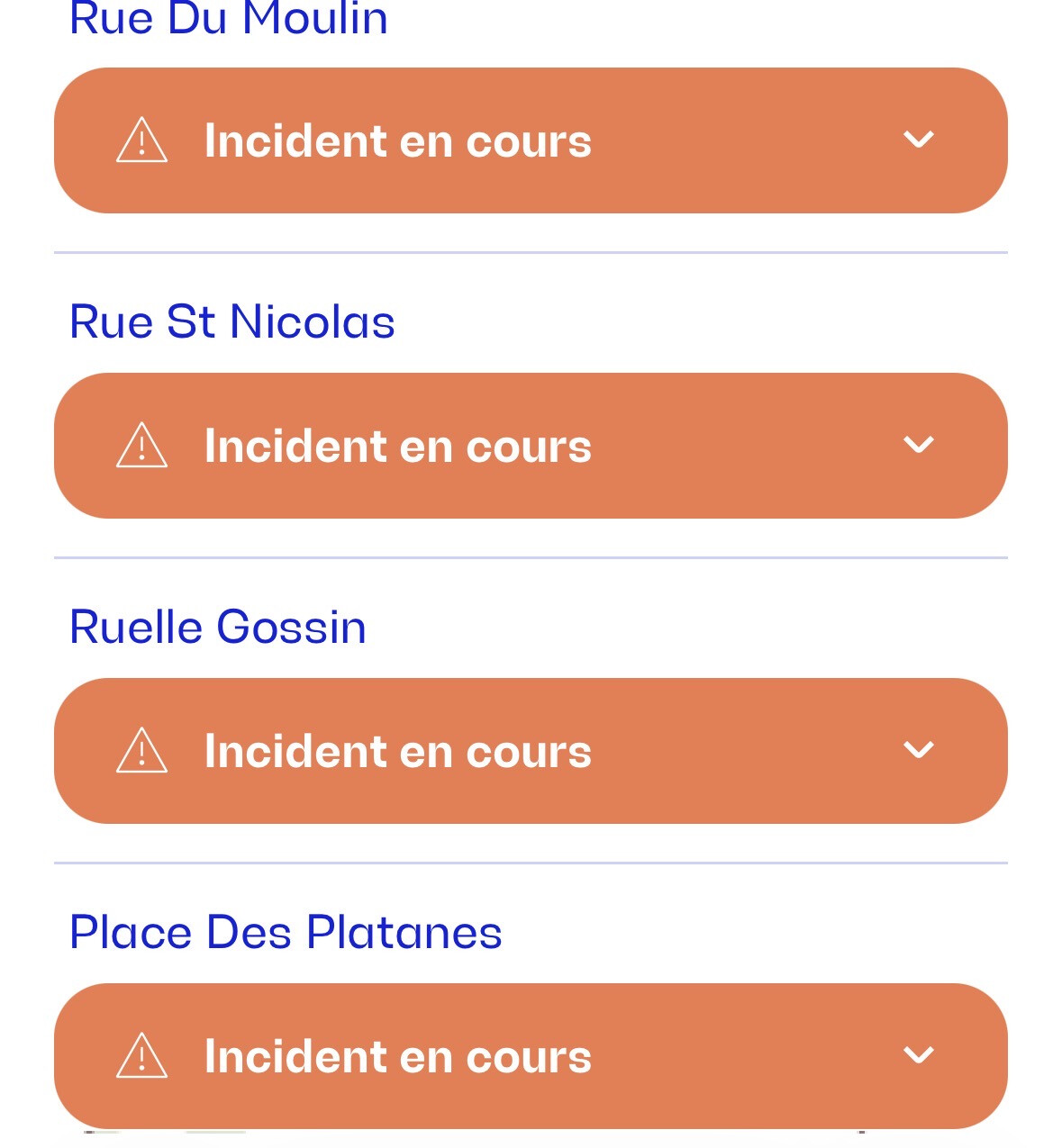The height and width of the screenshot is (1148, 1062).
Task: Expand the Rue Du Moulin incident chevron
Action: pyautogui.click(x=918, y=140)
